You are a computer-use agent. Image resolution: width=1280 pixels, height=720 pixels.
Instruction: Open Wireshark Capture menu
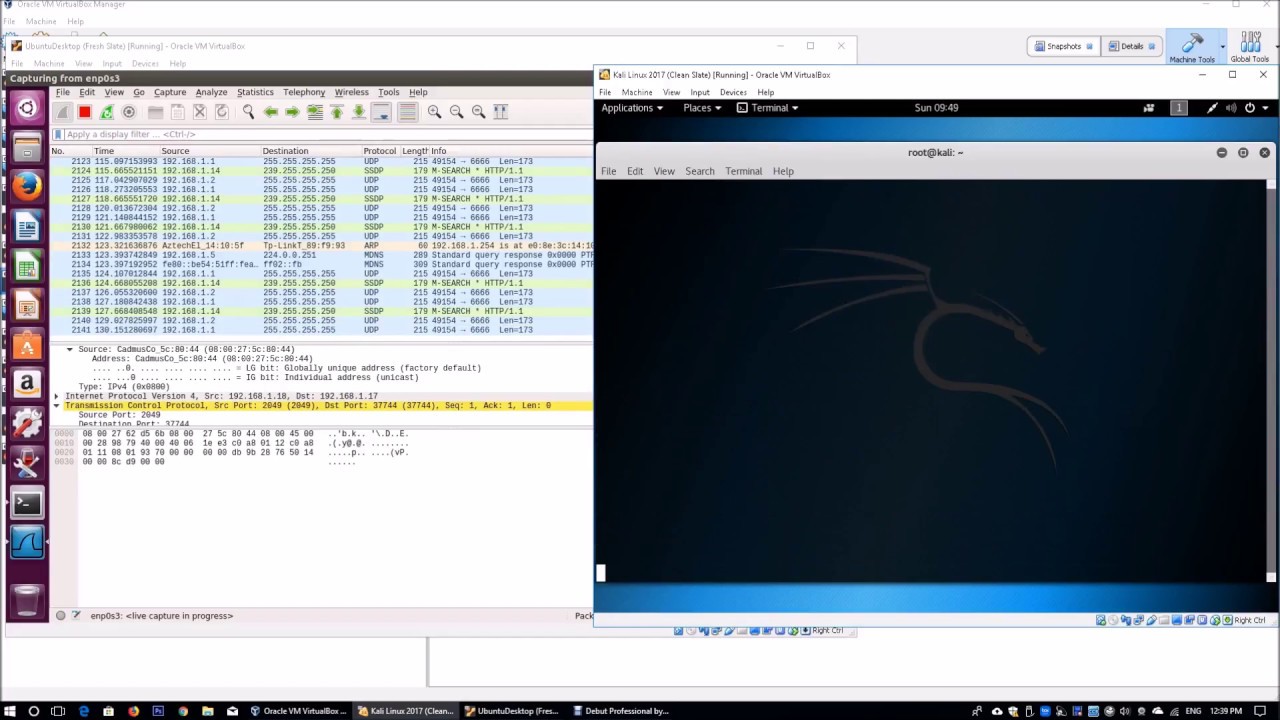tap(170, 92)
